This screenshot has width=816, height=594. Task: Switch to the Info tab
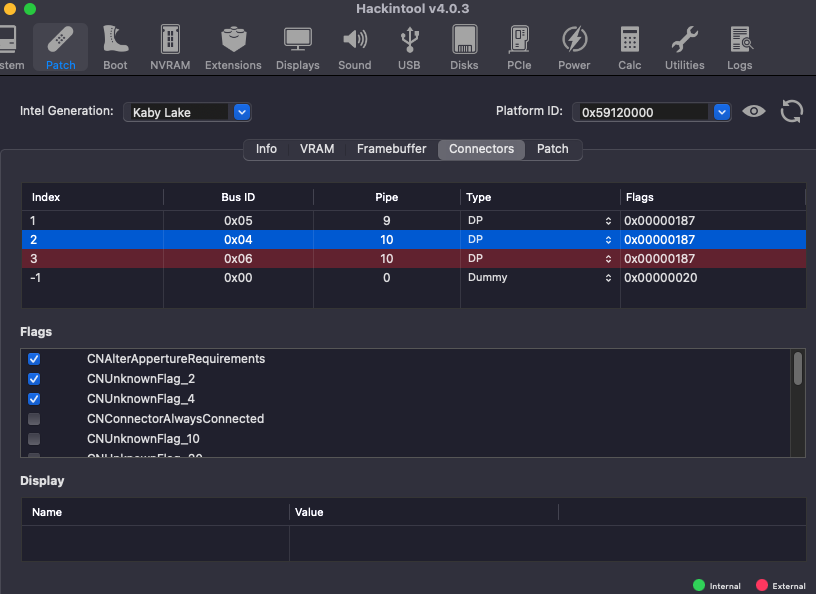[266, 149]
